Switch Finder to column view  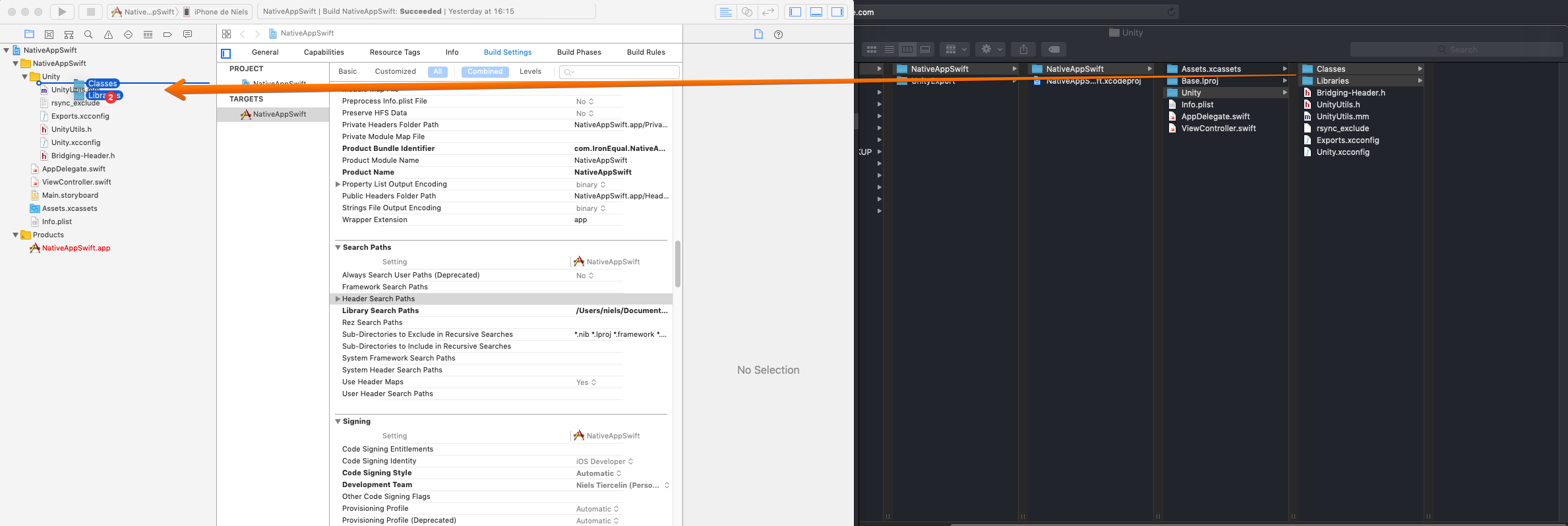click(x=907, y=49)
